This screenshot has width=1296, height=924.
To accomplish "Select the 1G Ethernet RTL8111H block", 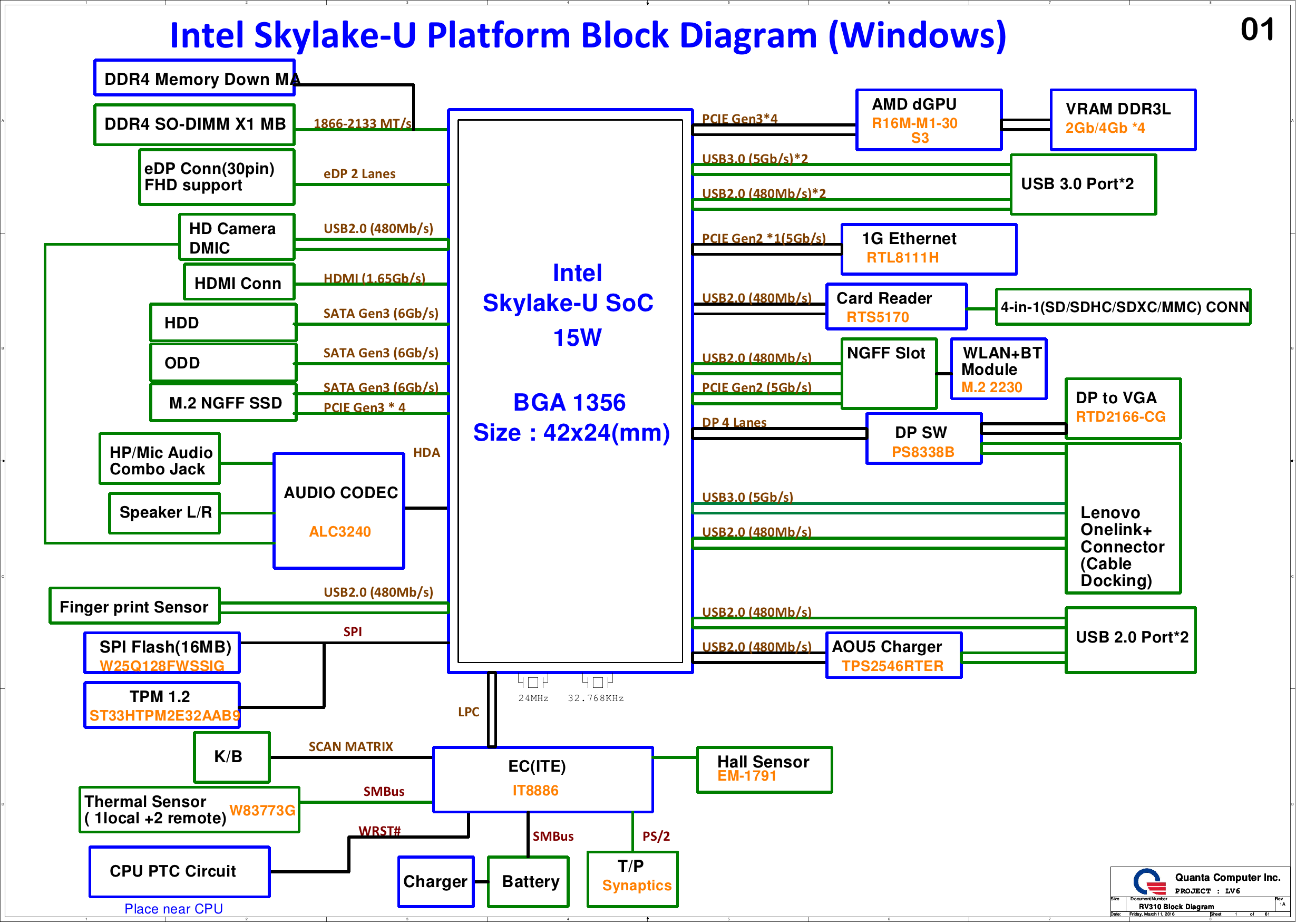I will (x=929, y=249).
